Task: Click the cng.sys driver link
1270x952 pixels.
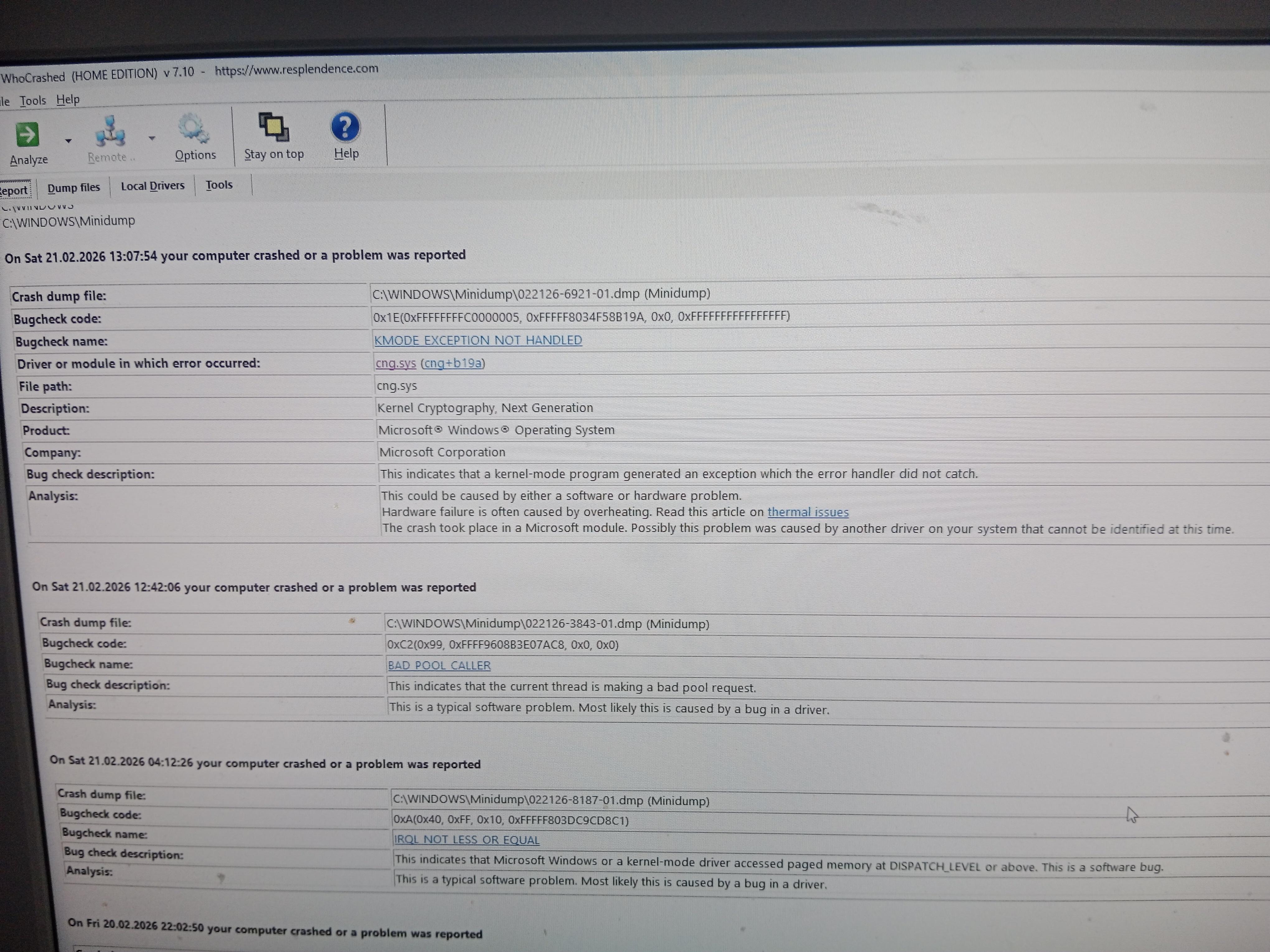Action: pyautogui.click(x=396, y=363)
